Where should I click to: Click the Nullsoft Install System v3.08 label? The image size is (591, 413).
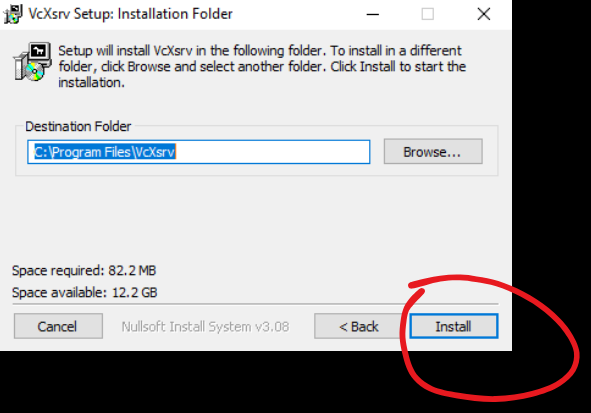(205, 326)
